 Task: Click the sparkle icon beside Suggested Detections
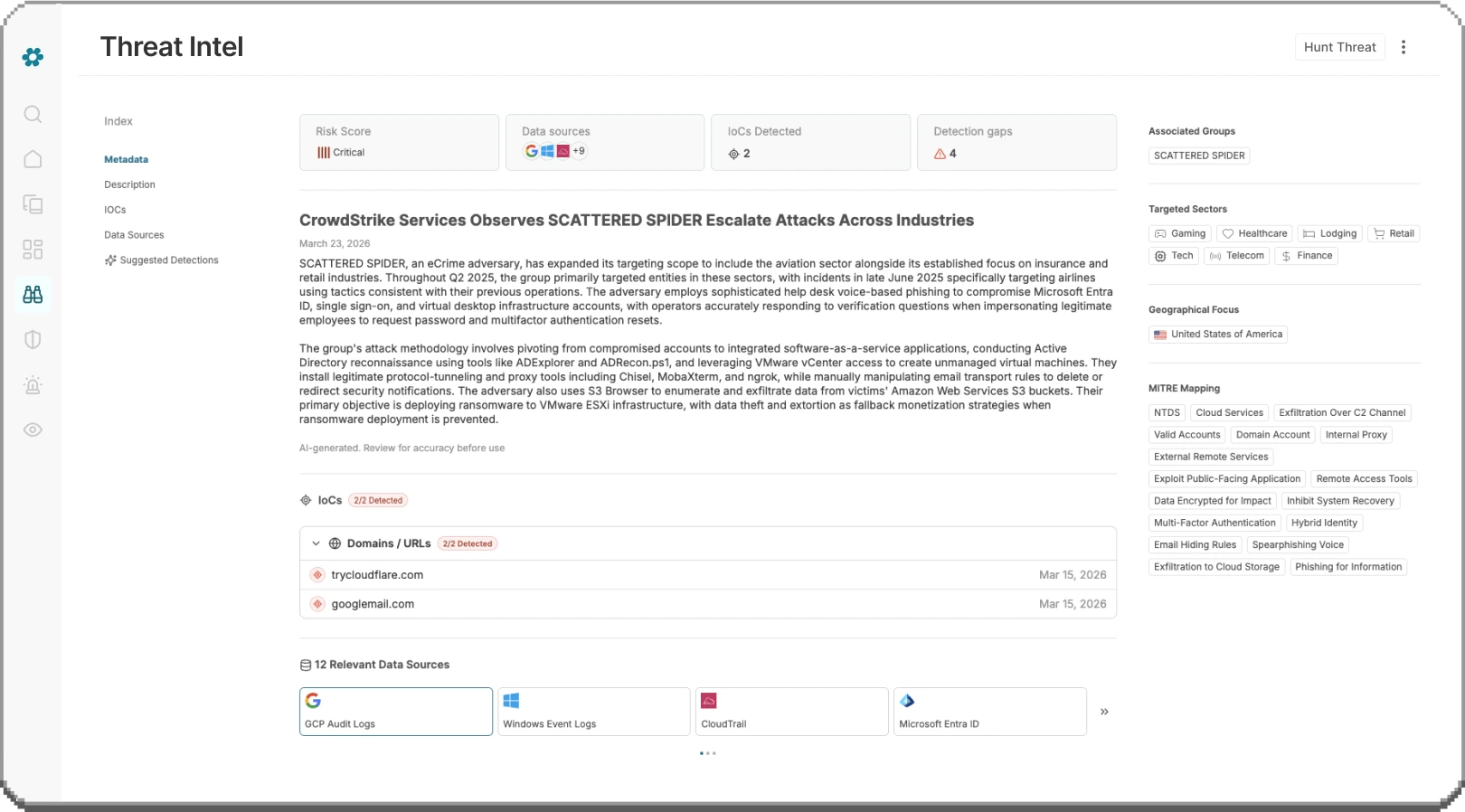coord(110,260)
